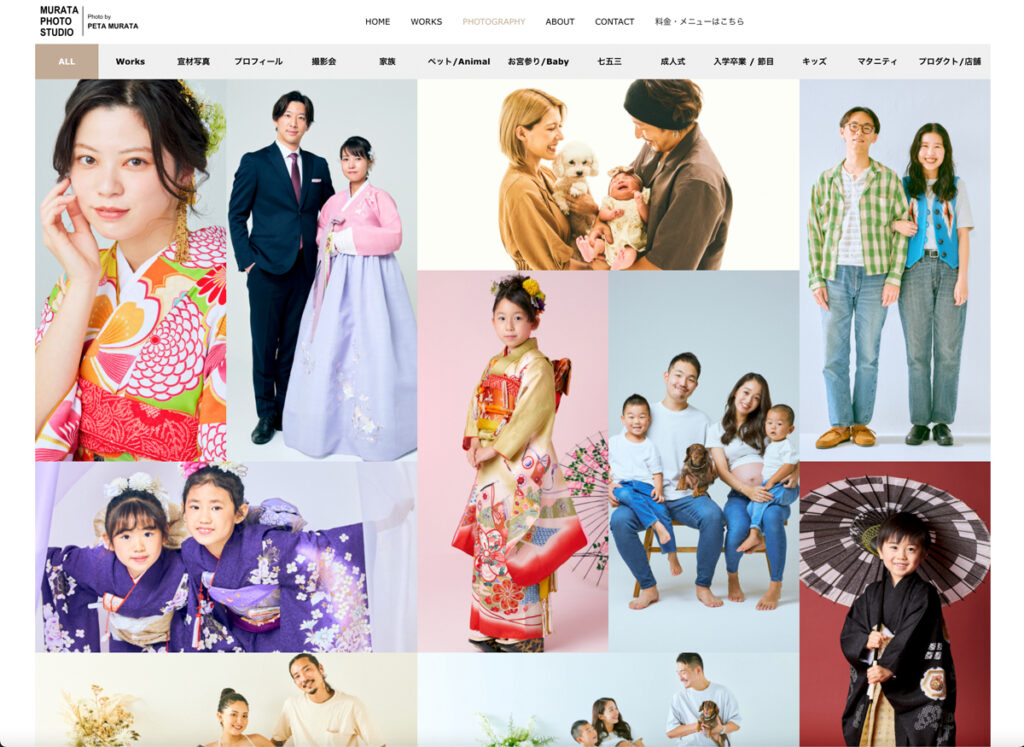Go to the WORKS menu item
Image resolution: width=1024 pixels, height=747 pixels.
tap(426, 21)
